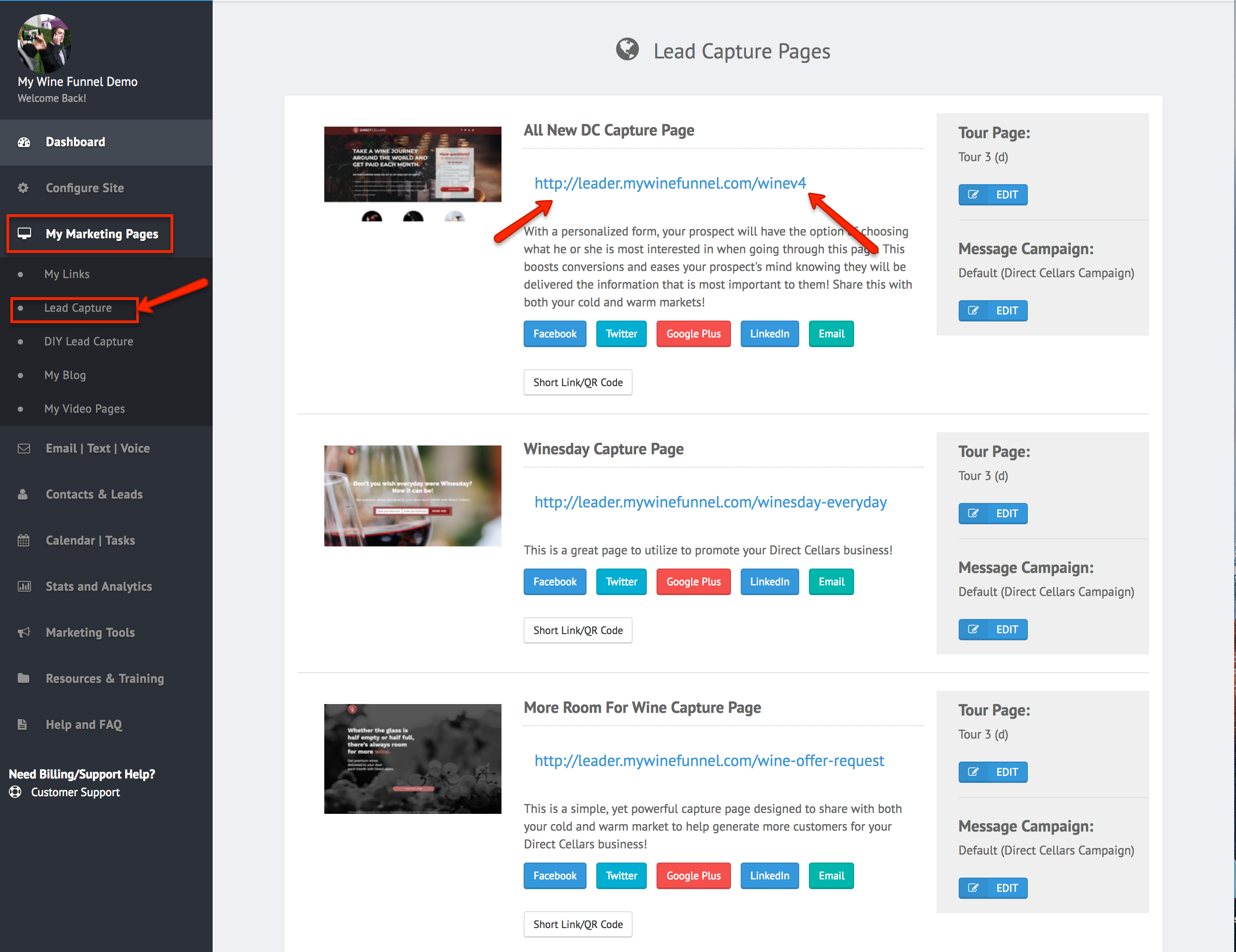Share Winesday Capture Page on Facebook
This screenshot has height=952, width=1236.
tap(555, 582)
